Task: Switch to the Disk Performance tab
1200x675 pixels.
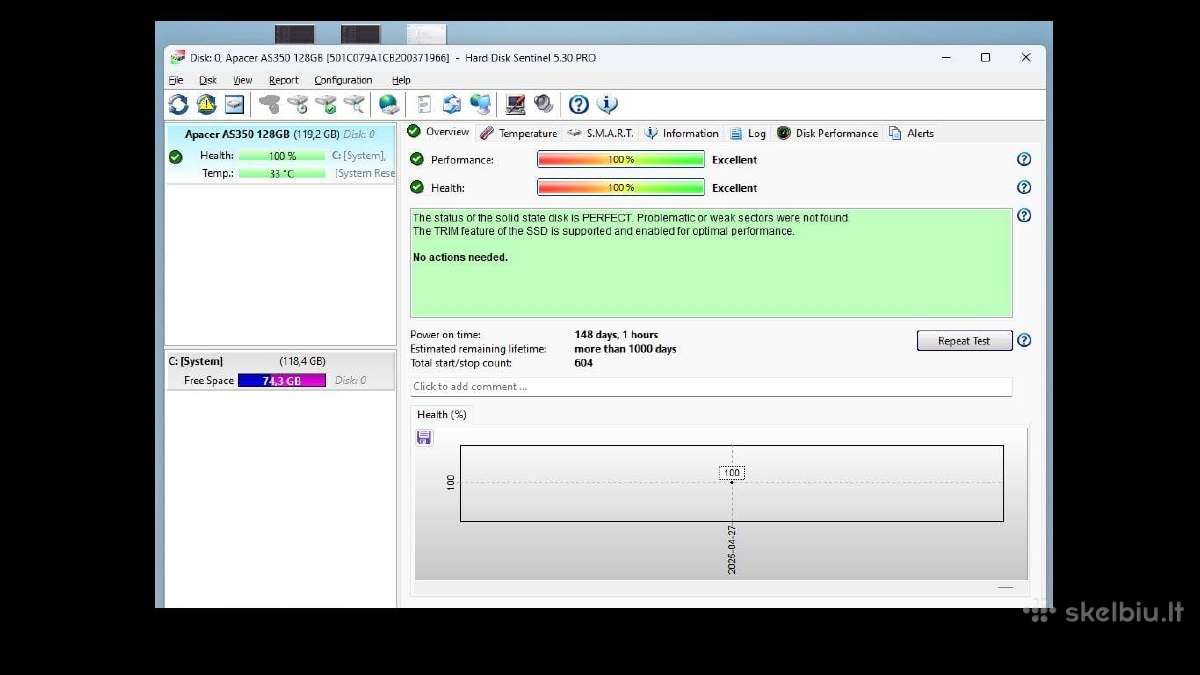Action: click(828, 133)
